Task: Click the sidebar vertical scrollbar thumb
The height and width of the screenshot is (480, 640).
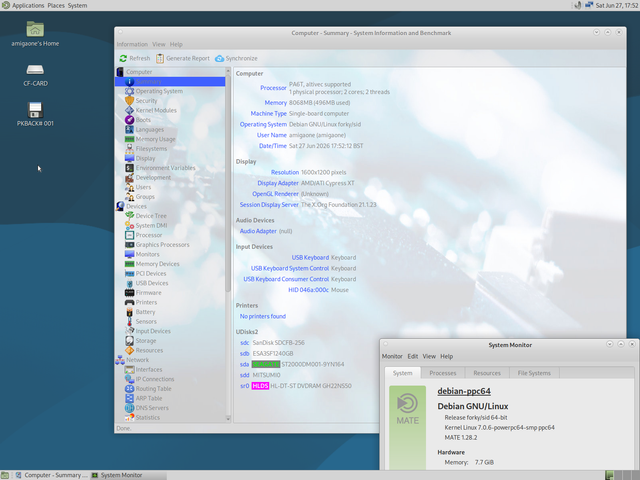Action: [x=228, y=183]
